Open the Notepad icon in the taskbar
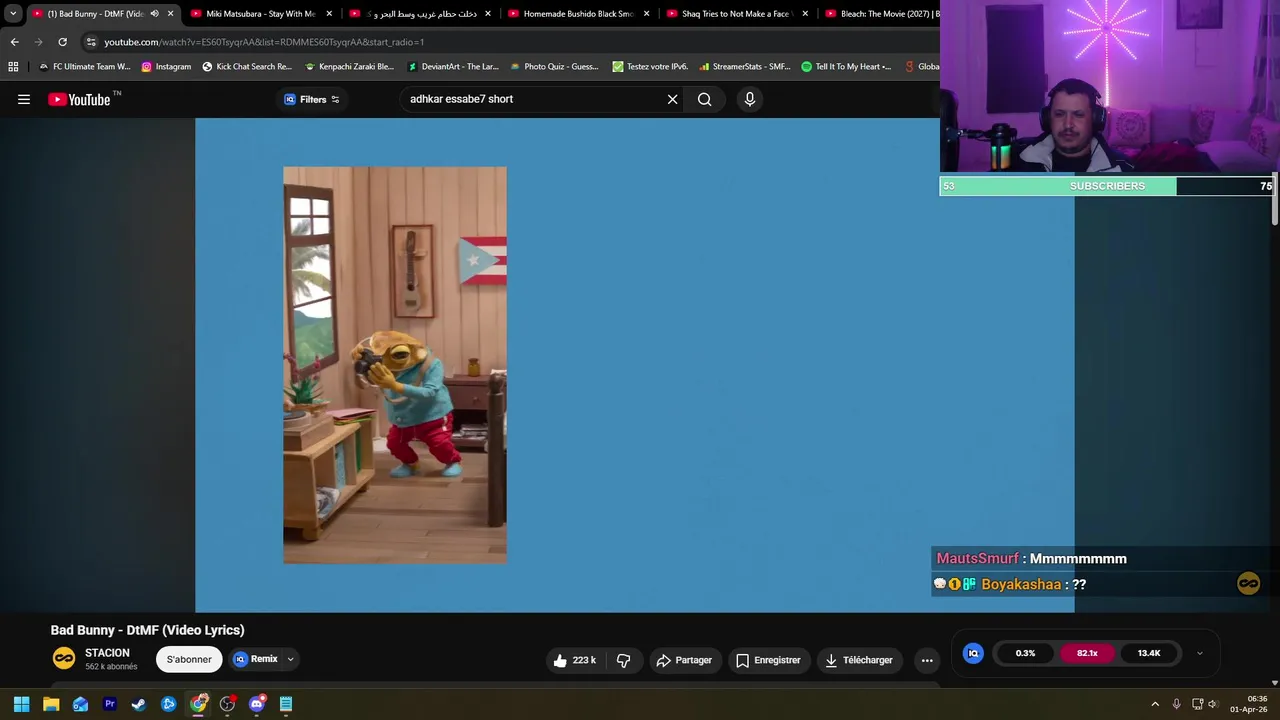The image size is (1280, 720). [x=286, y=704]
